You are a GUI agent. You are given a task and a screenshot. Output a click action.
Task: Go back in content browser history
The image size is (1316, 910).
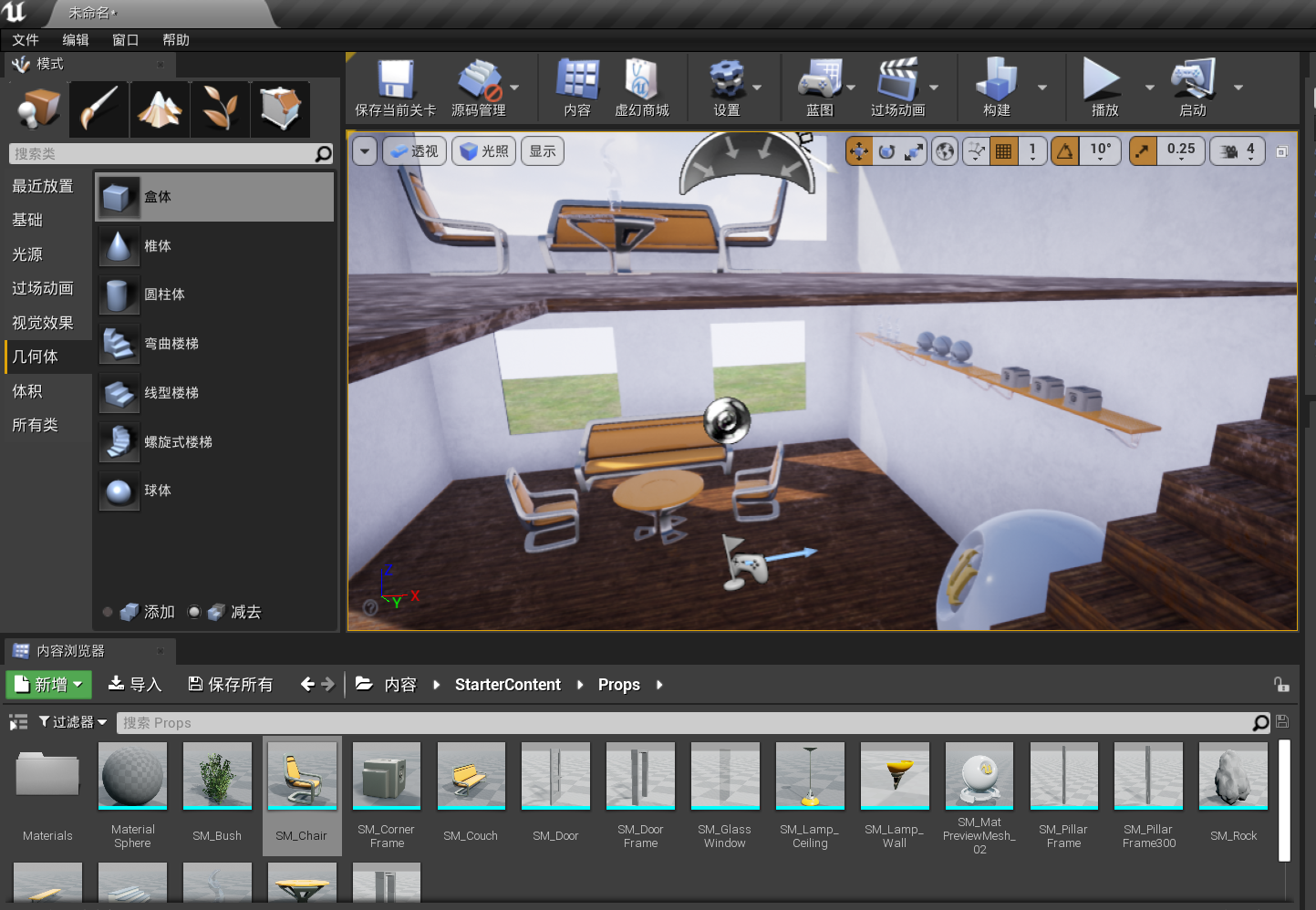tap(307, 684)
